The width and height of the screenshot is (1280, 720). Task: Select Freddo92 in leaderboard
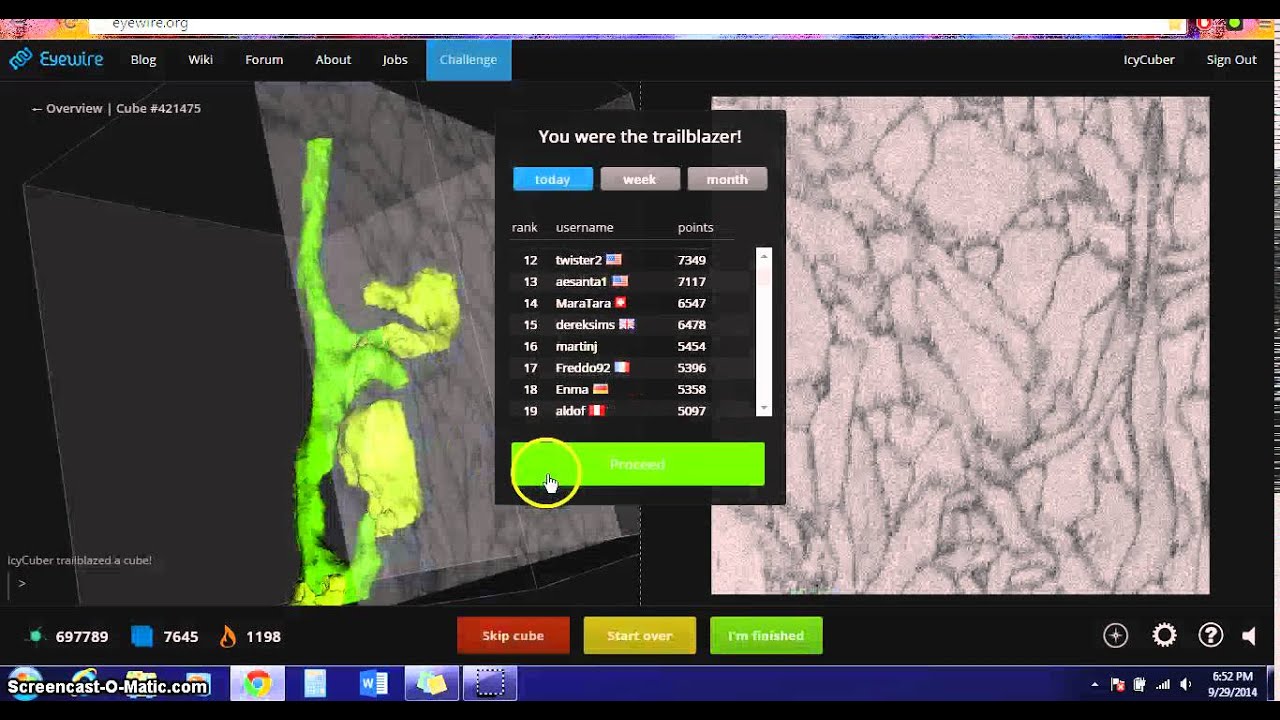coord(583,368)
